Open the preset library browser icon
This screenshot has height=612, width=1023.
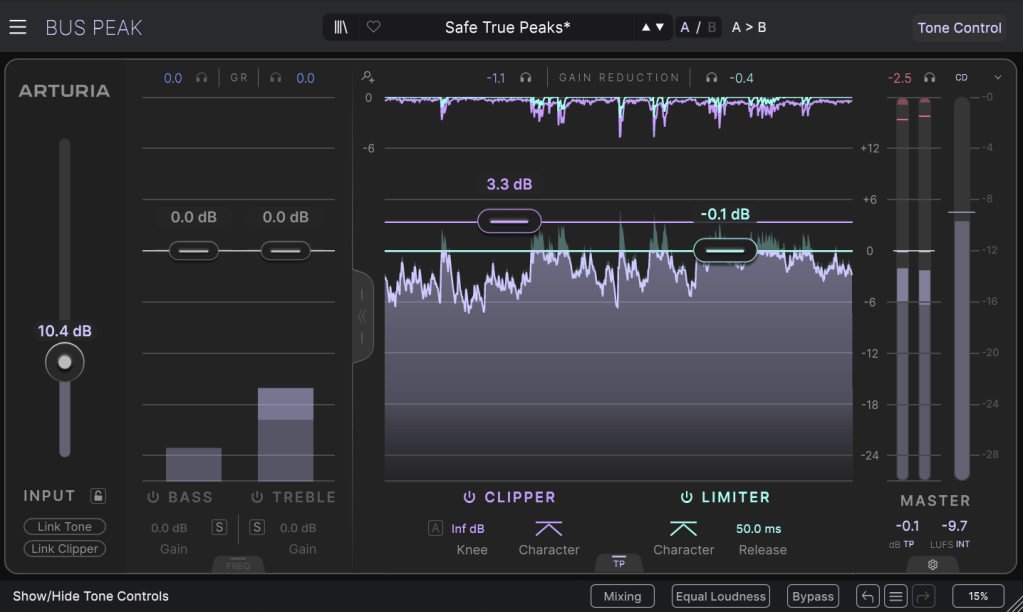click(342, 27)
